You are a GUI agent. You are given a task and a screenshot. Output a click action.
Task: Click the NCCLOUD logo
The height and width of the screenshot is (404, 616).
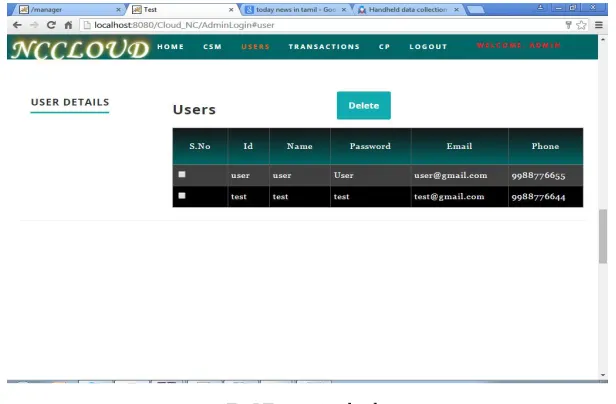click(x=80, y=49)
